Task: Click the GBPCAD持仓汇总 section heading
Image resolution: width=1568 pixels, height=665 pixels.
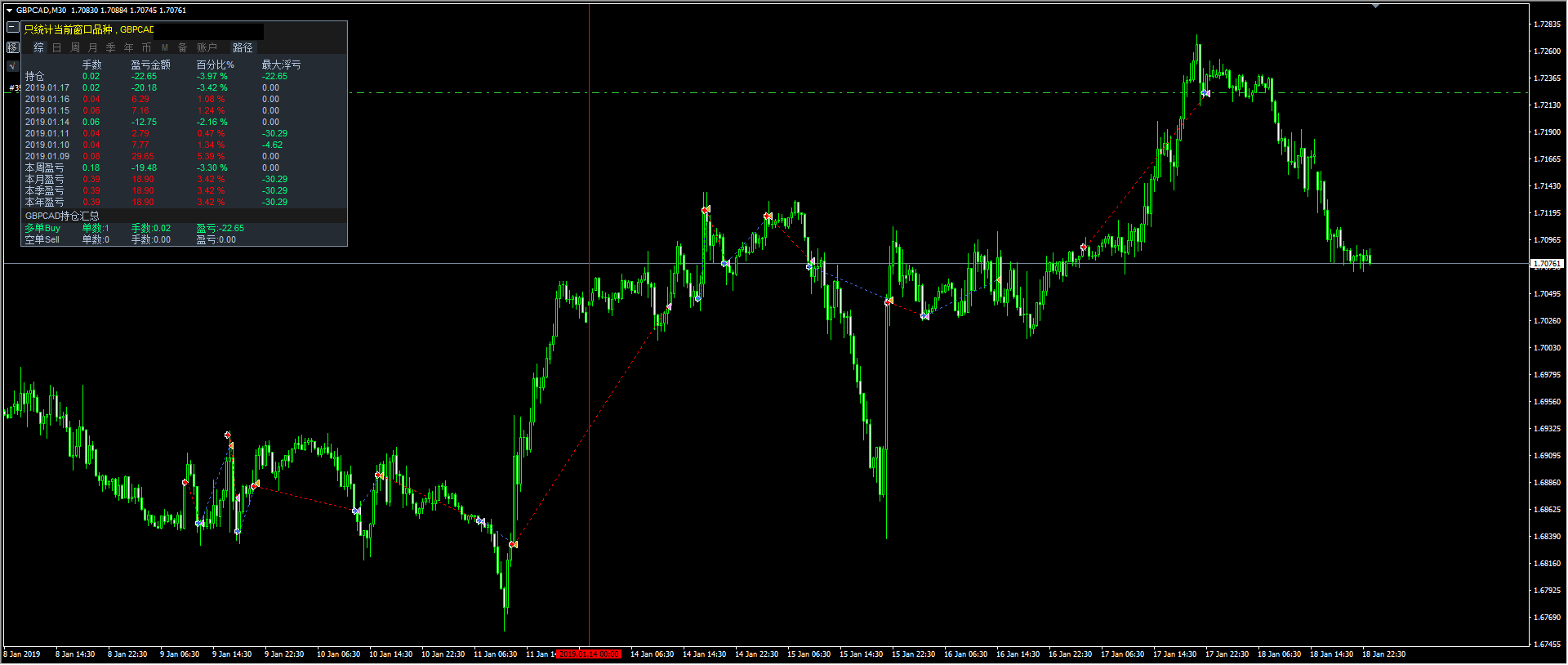Action: point(62,216)
